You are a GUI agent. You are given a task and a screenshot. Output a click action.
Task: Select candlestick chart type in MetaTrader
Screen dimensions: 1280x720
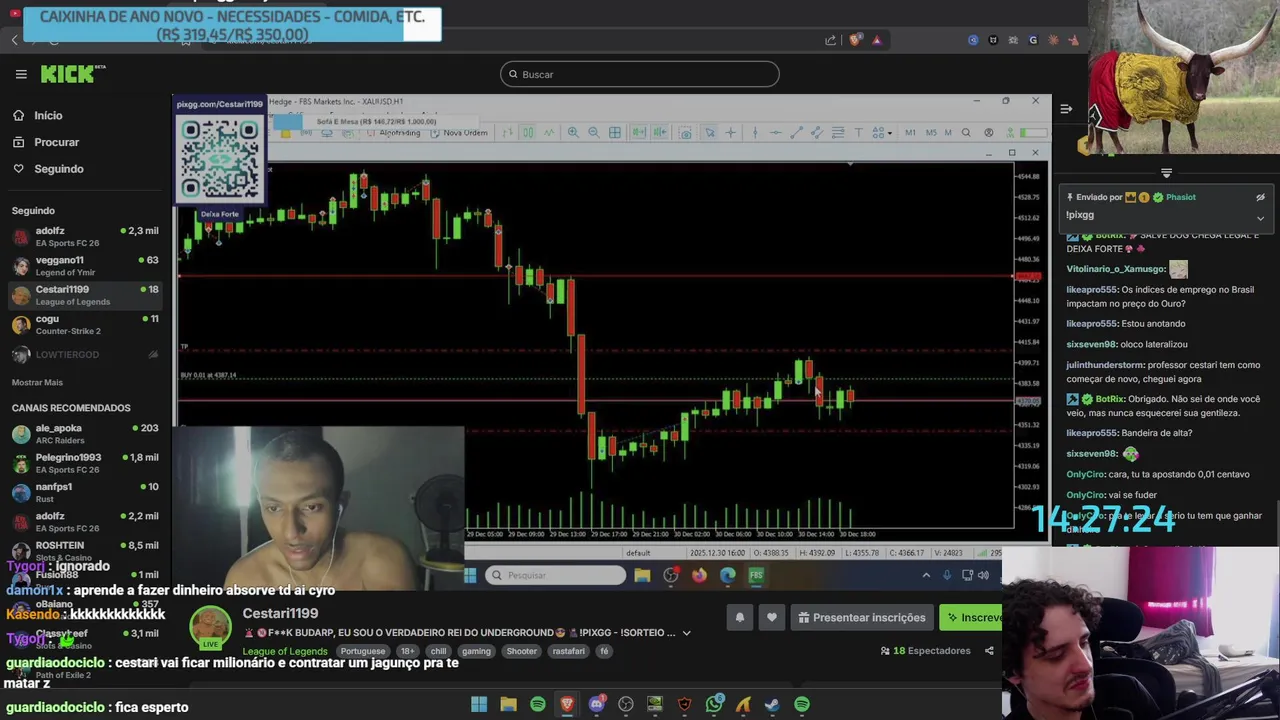coord(528,132)
